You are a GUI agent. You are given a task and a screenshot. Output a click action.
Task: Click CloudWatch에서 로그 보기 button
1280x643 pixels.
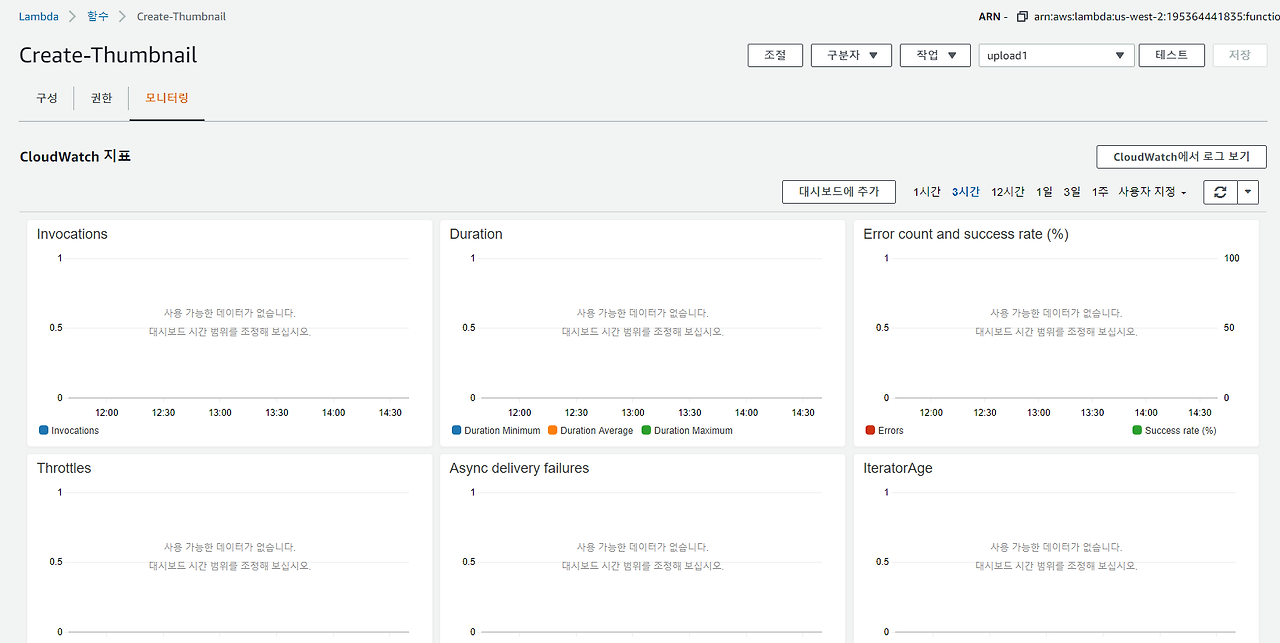[1181, 157]
